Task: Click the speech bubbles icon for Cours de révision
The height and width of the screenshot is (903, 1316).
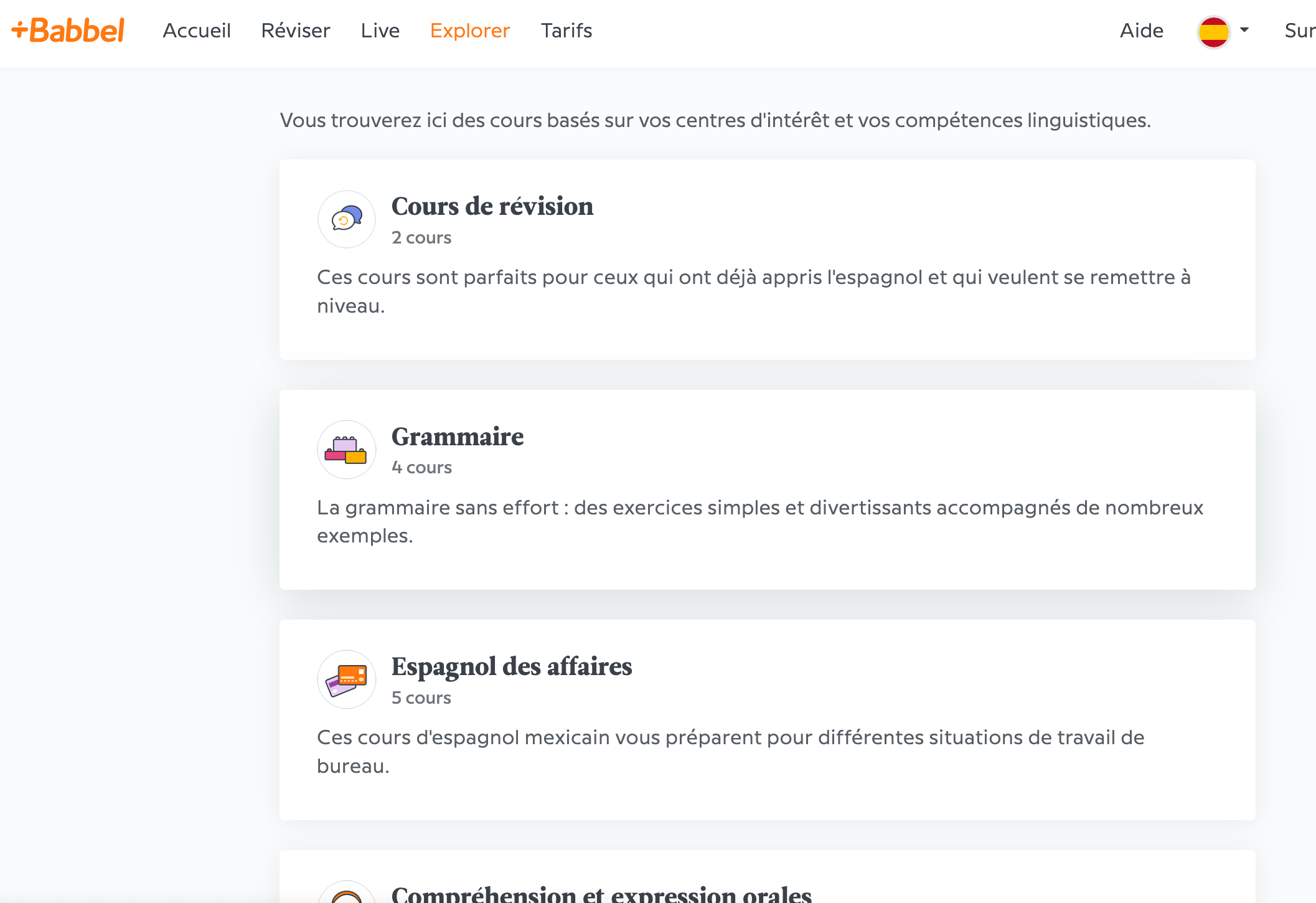Action: (x=347, y=219)
